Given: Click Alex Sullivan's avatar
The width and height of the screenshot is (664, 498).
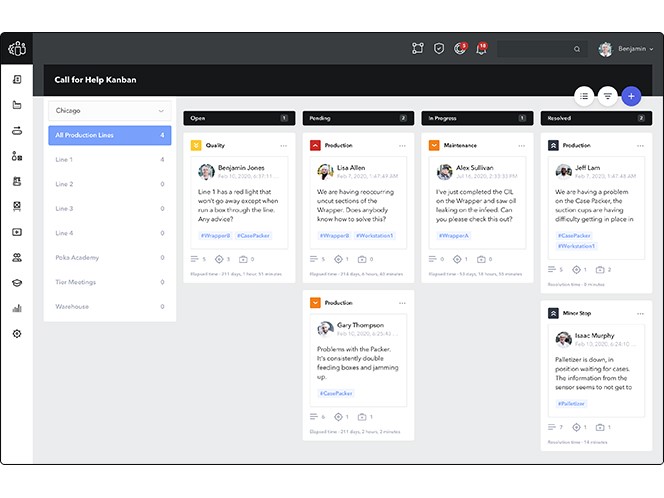Looking at the screenshot, I should tap(444, 172).
